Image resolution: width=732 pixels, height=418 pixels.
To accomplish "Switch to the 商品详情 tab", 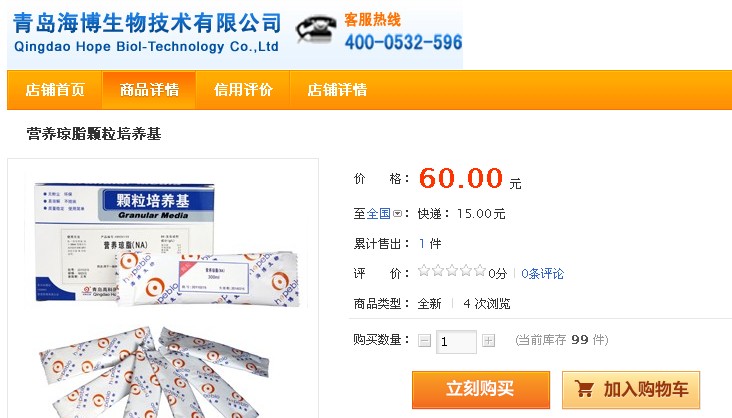I will [x=149, y=90].
